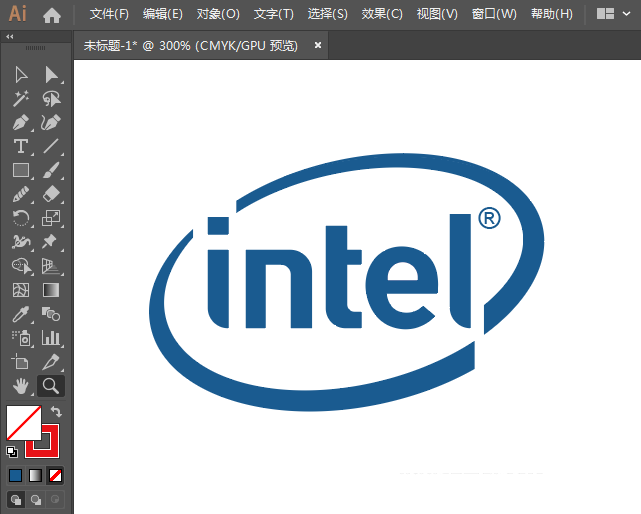Select the Scale tool
The width and height of the screenshot is (641, 514).
coord(52,218)
